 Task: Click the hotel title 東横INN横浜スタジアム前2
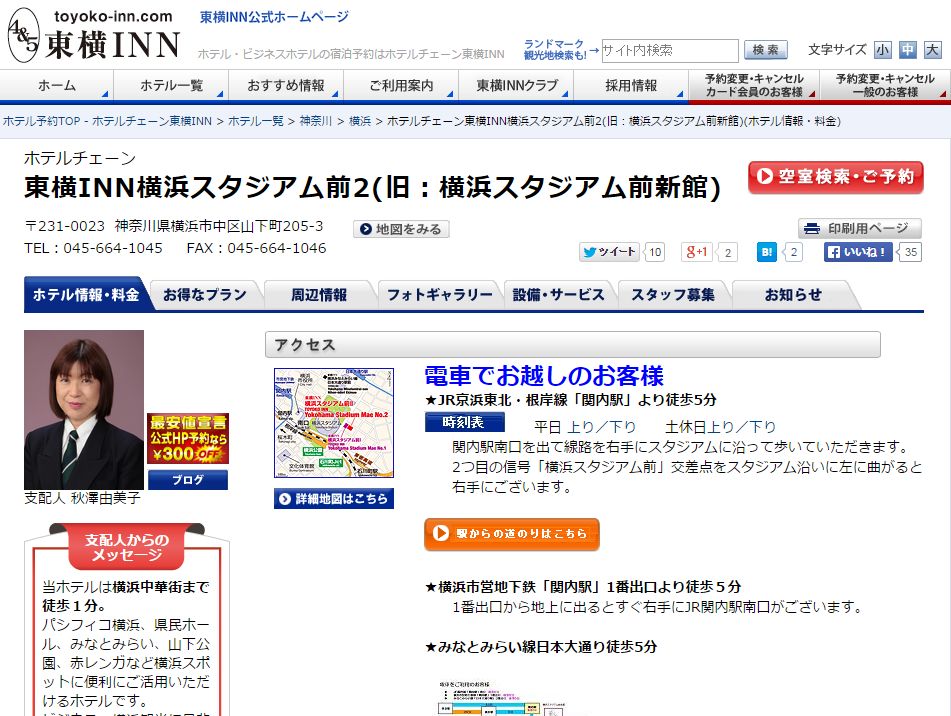[372, 187]
